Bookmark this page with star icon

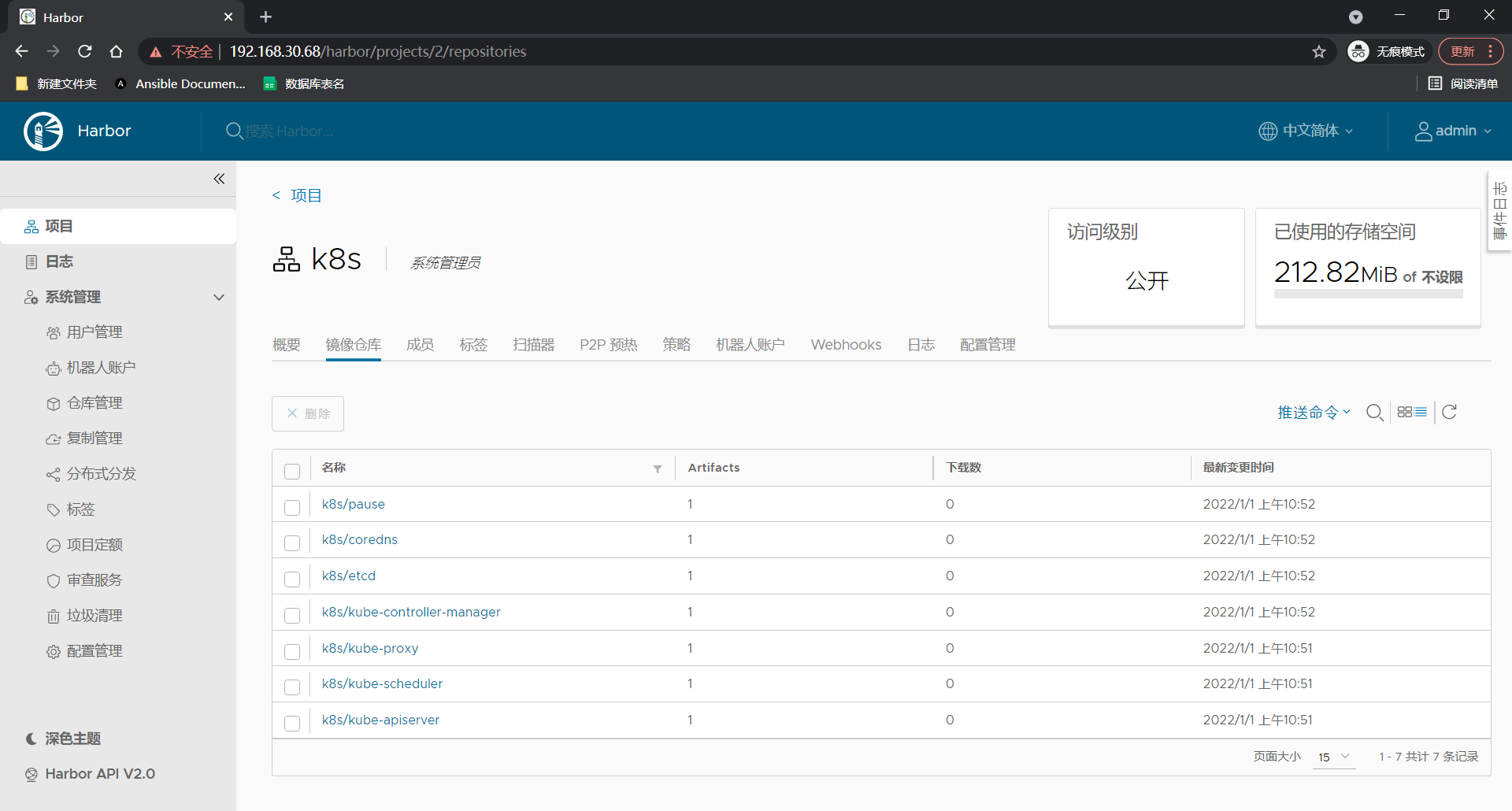(x=1319, y=52)
